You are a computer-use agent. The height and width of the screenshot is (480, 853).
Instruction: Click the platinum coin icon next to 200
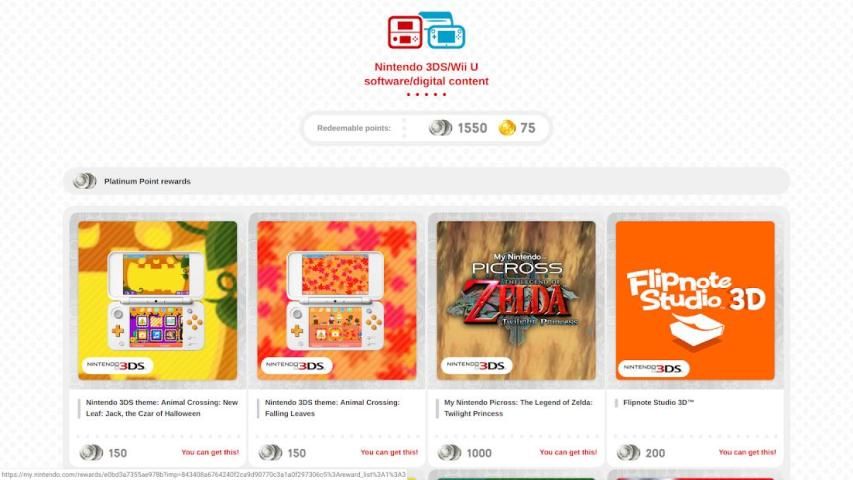click(x=628, y=452)
